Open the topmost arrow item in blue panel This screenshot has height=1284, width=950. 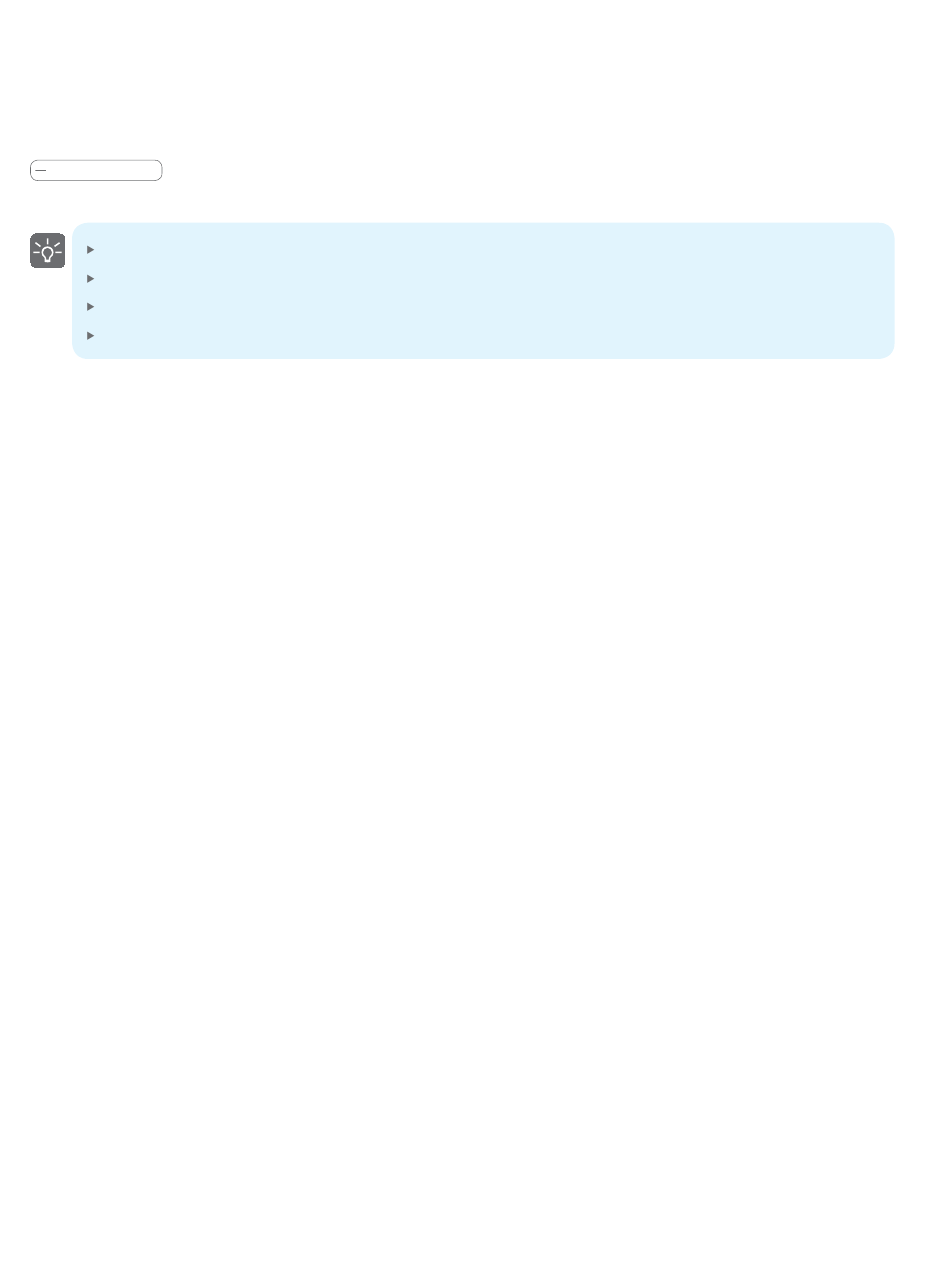[x=90, y=249]
